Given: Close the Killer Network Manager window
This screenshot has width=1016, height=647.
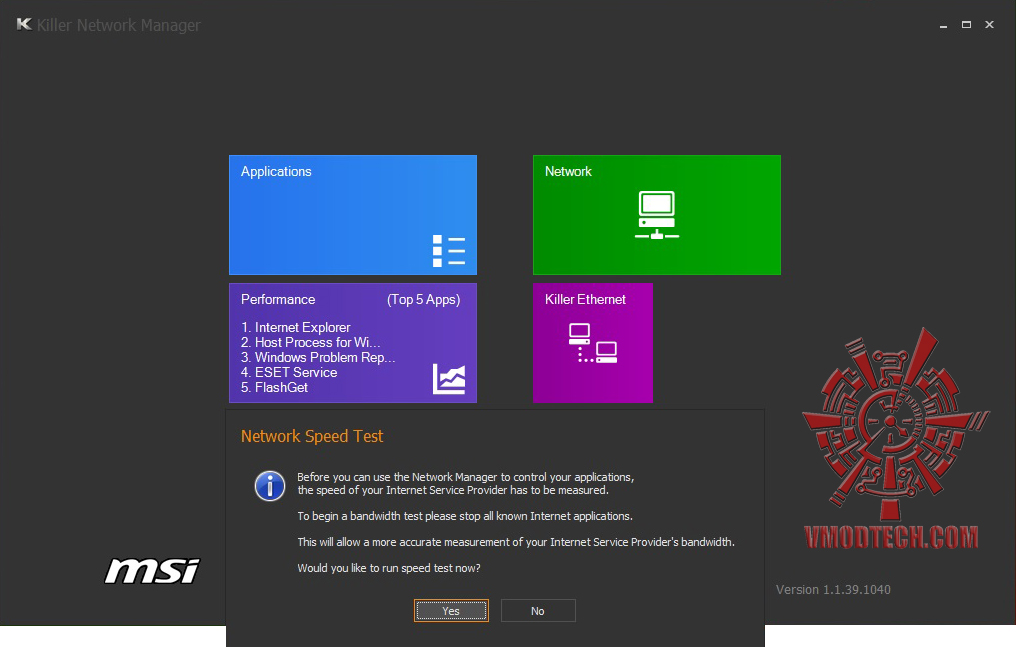Looking at the screenshot, I should tap(989, 25).
